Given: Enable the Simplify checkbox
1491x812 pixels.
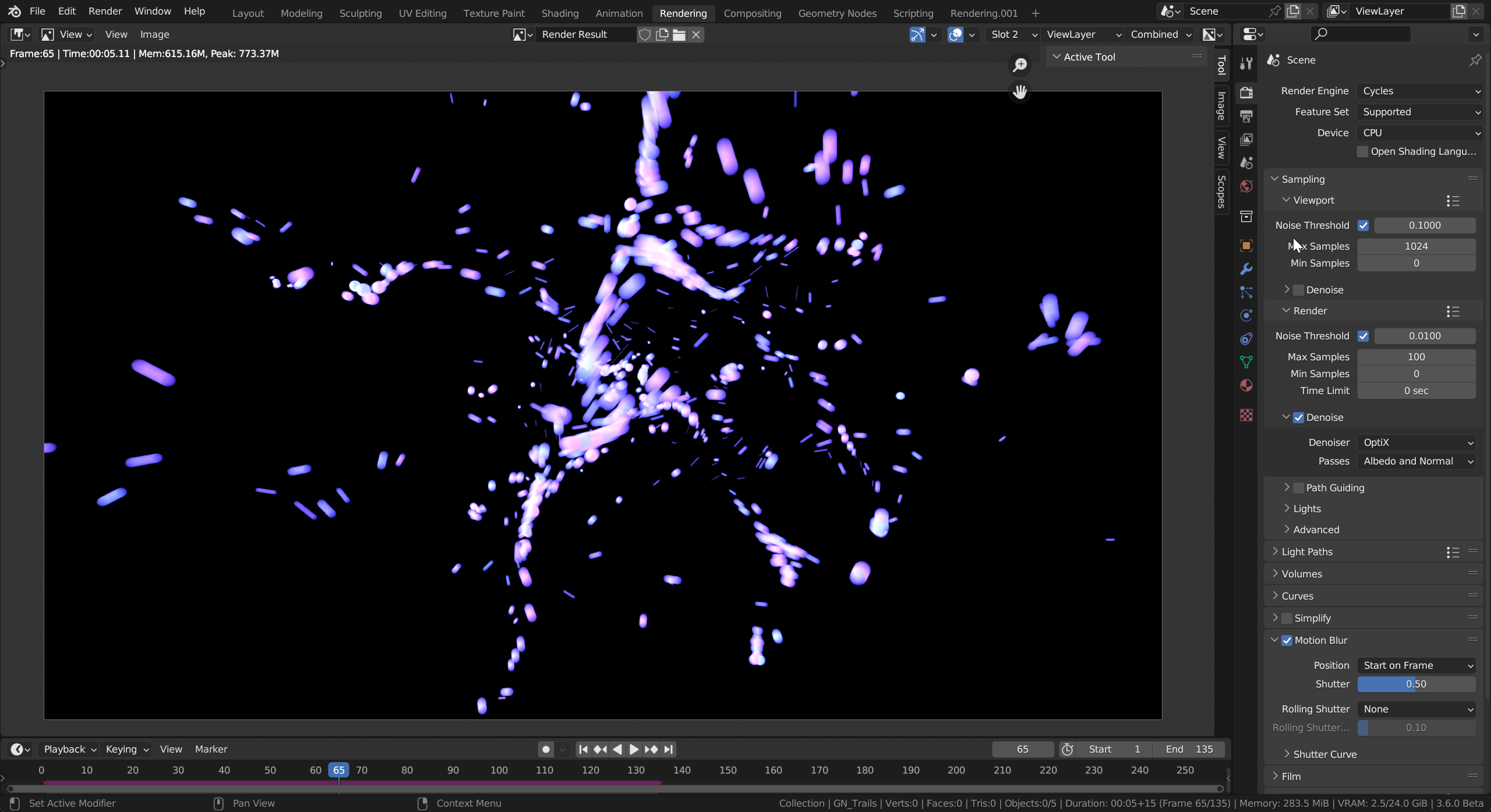Looking at the screenshot, I should (1287, 618).
